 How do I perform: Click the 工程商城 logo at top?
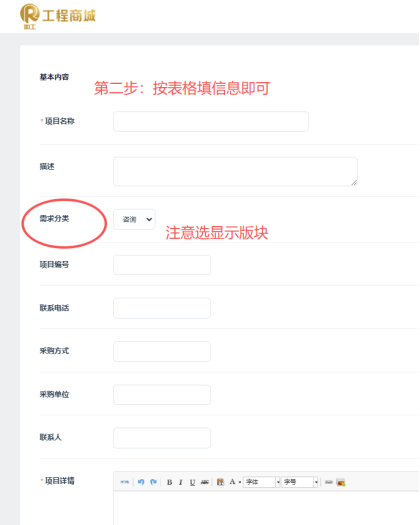58,16
